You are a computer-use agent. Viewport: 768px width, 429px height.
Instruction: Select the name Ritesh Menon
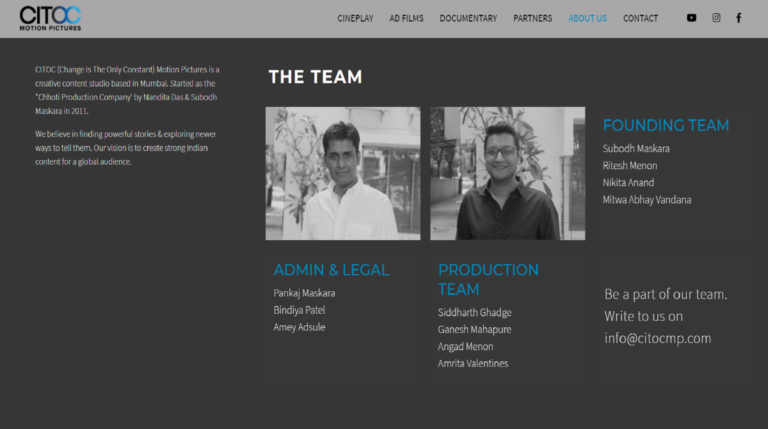[x=630, y=166]
